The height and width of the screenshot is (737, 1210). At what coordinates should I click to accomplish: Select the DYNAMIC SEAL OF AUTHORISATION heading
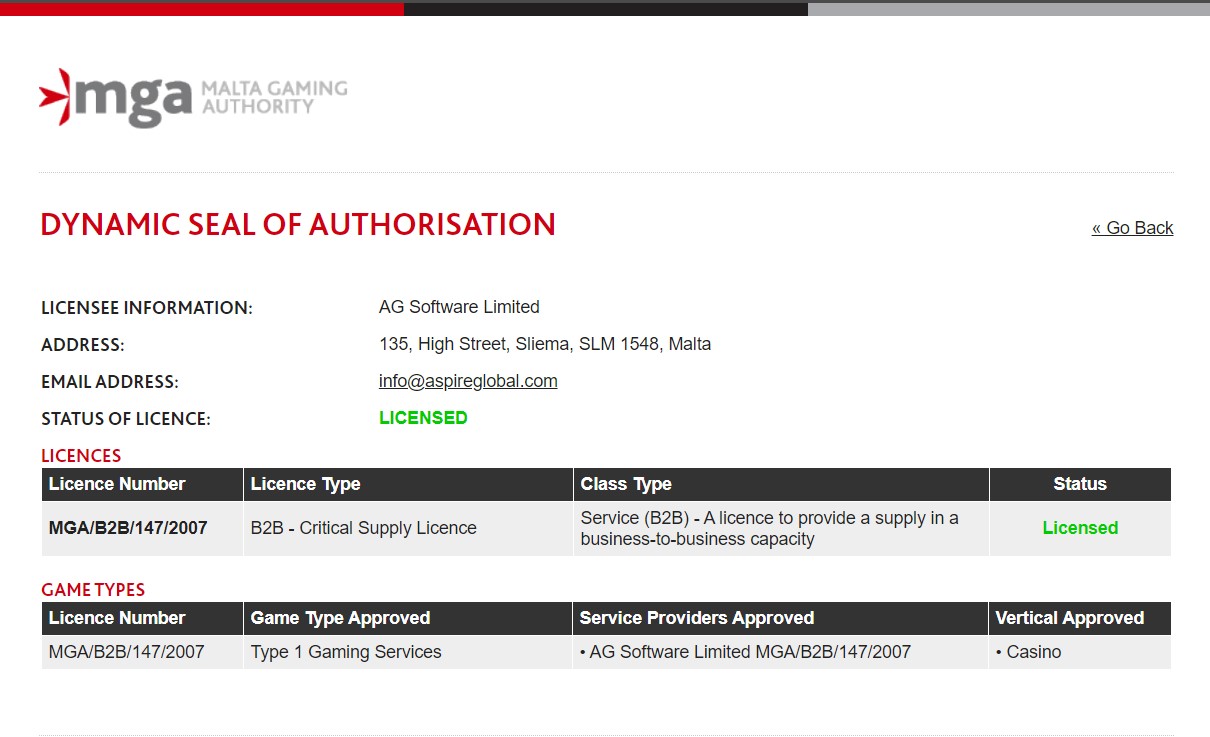click(x=298, y=224)
